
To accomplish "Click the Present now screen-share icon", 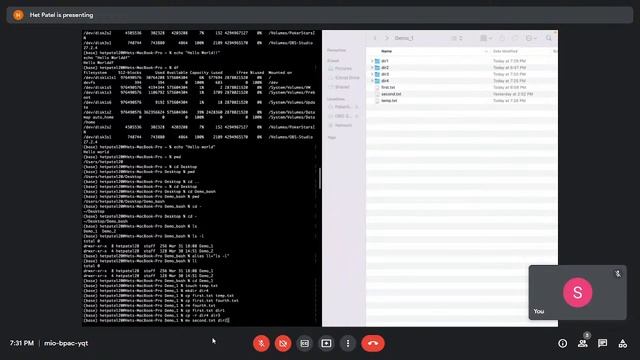I will click(326, 343).
